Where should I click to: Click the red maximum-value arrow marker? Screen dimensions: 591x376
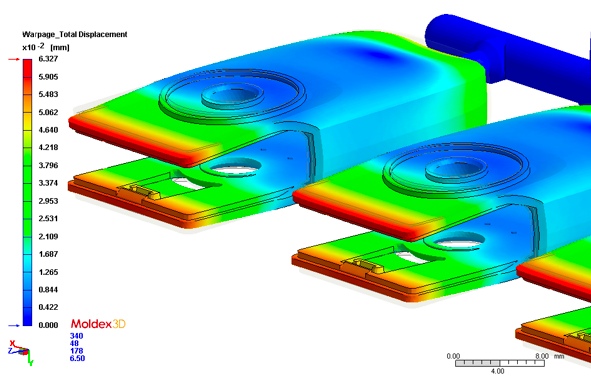14,60
